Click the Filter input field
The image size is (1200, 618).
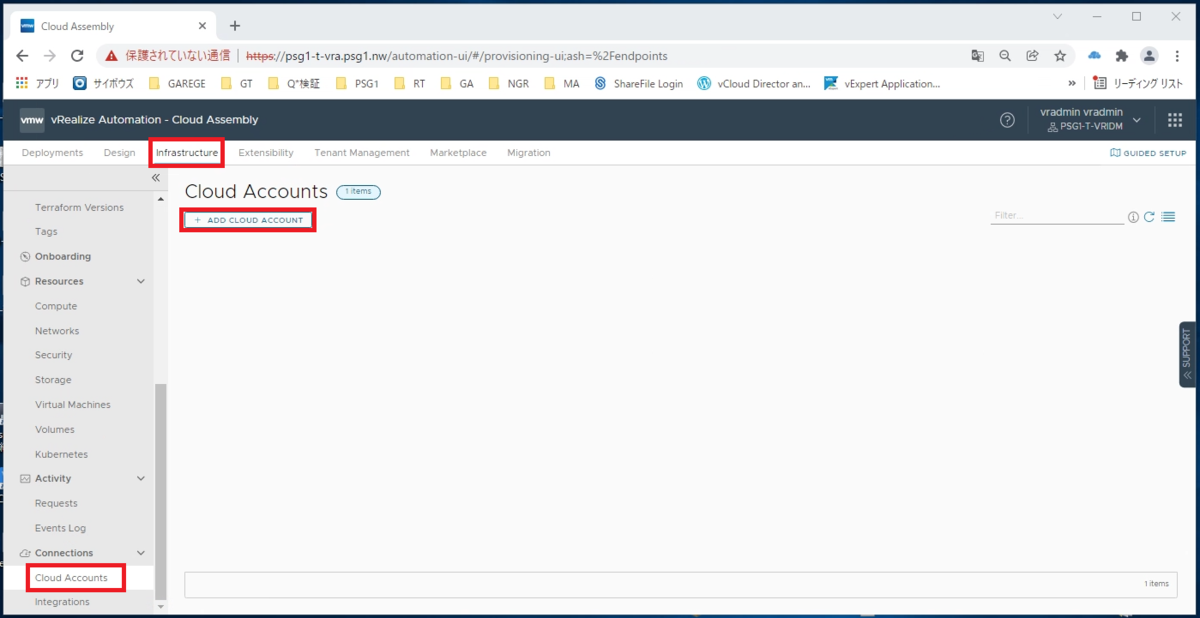coord(1057,216)
